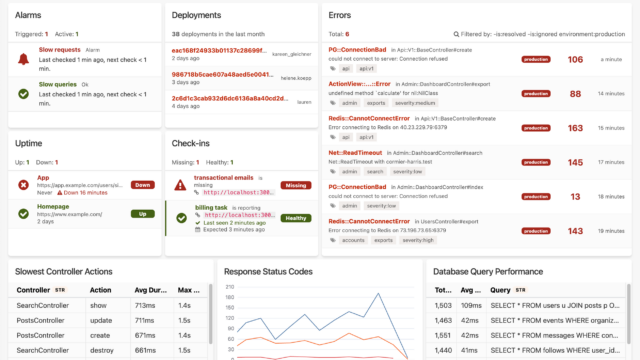Click the Missing badge for transactional emails
The image size is (640, 360).
[296, 185]
